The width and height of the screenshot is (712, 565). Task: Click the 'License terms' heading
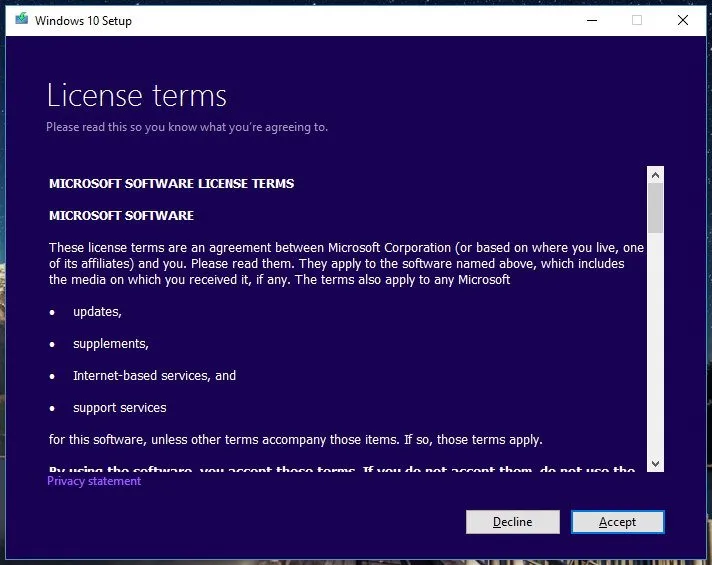tap(137, 95)
